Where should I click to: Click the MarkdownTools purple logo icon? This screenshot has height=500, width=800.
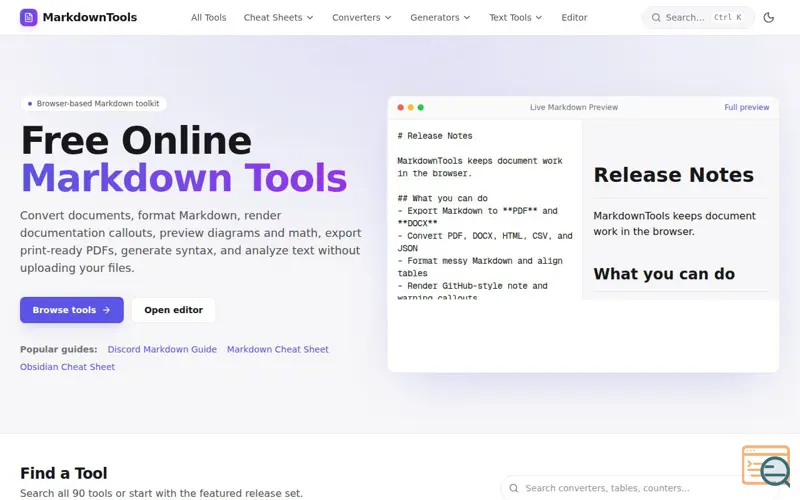pos(29,17)
